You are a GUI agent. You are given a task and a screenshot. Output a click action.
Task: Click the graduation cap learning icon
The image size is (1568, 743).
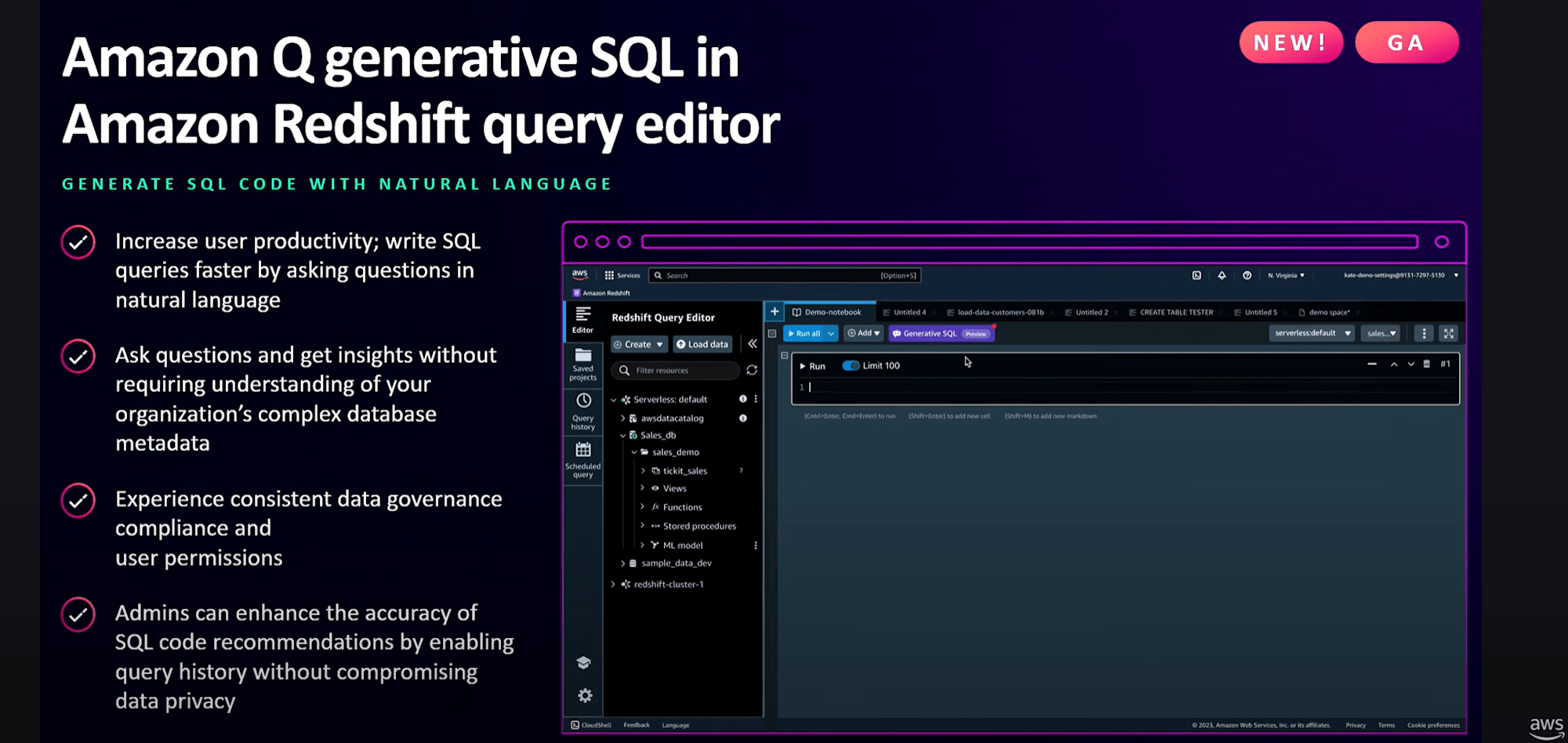click(583, 663)
